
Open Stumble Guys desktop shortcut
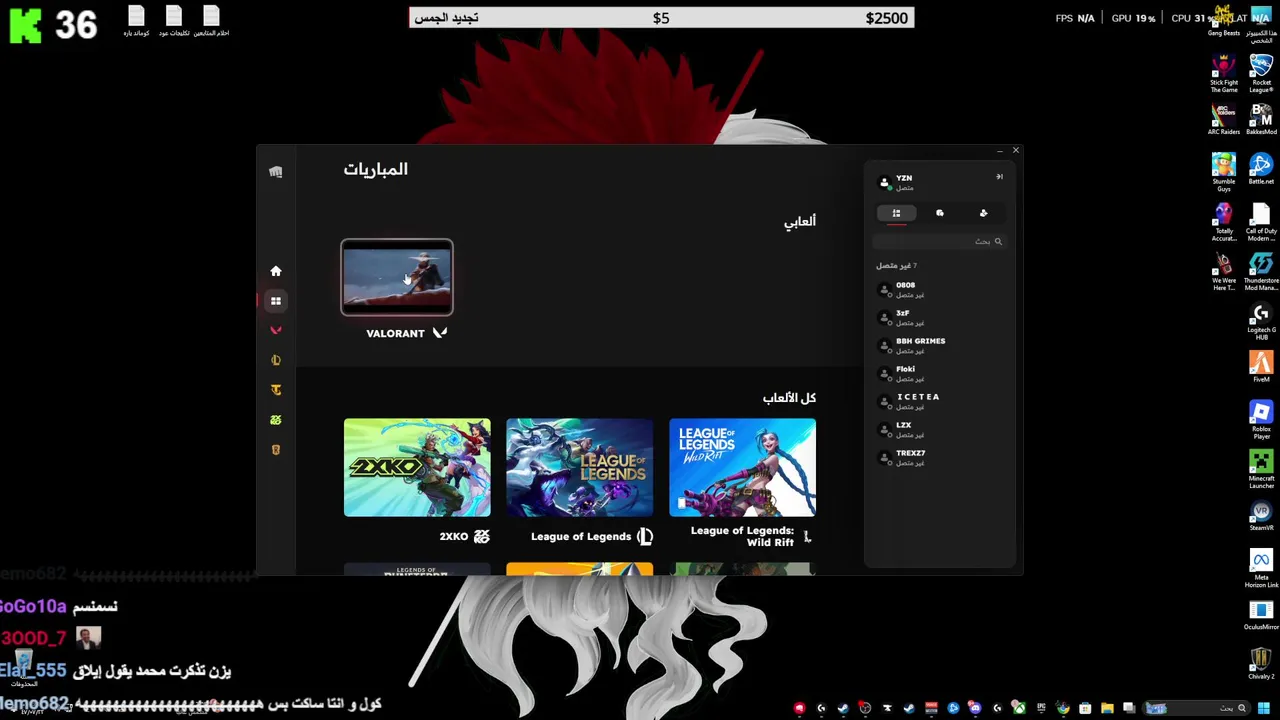pyautogui.click(x=1224, y=172)
